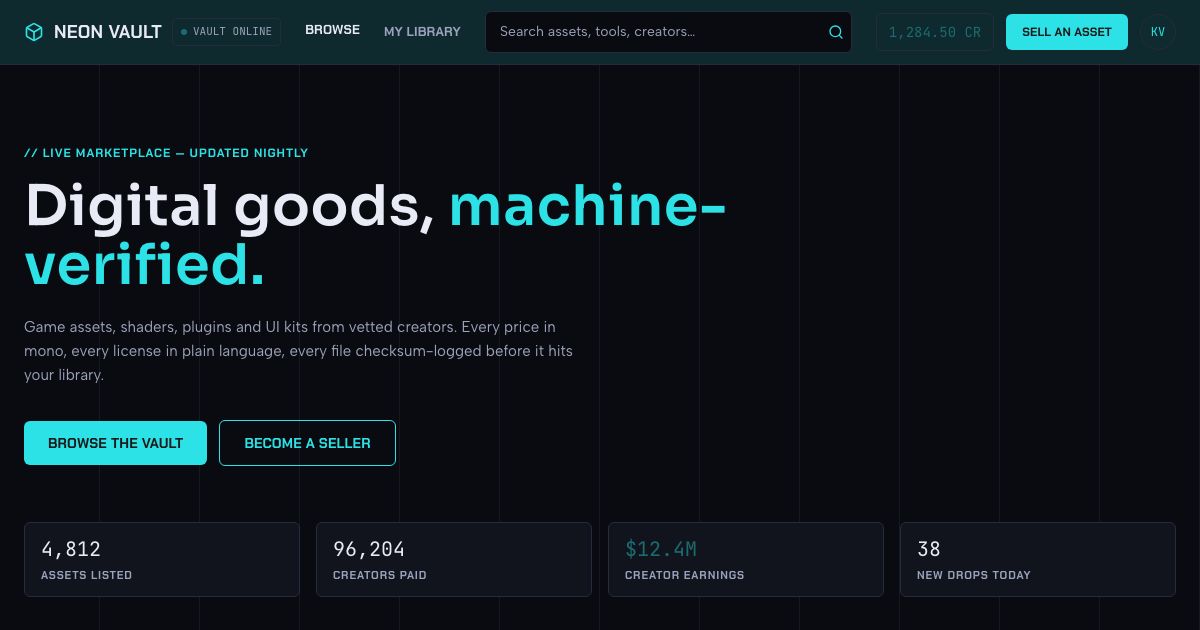This screenshot has width=1200, height=630.
Task: Select the $12.4M Creator Earnings card
Action: [x=746, y=559]
